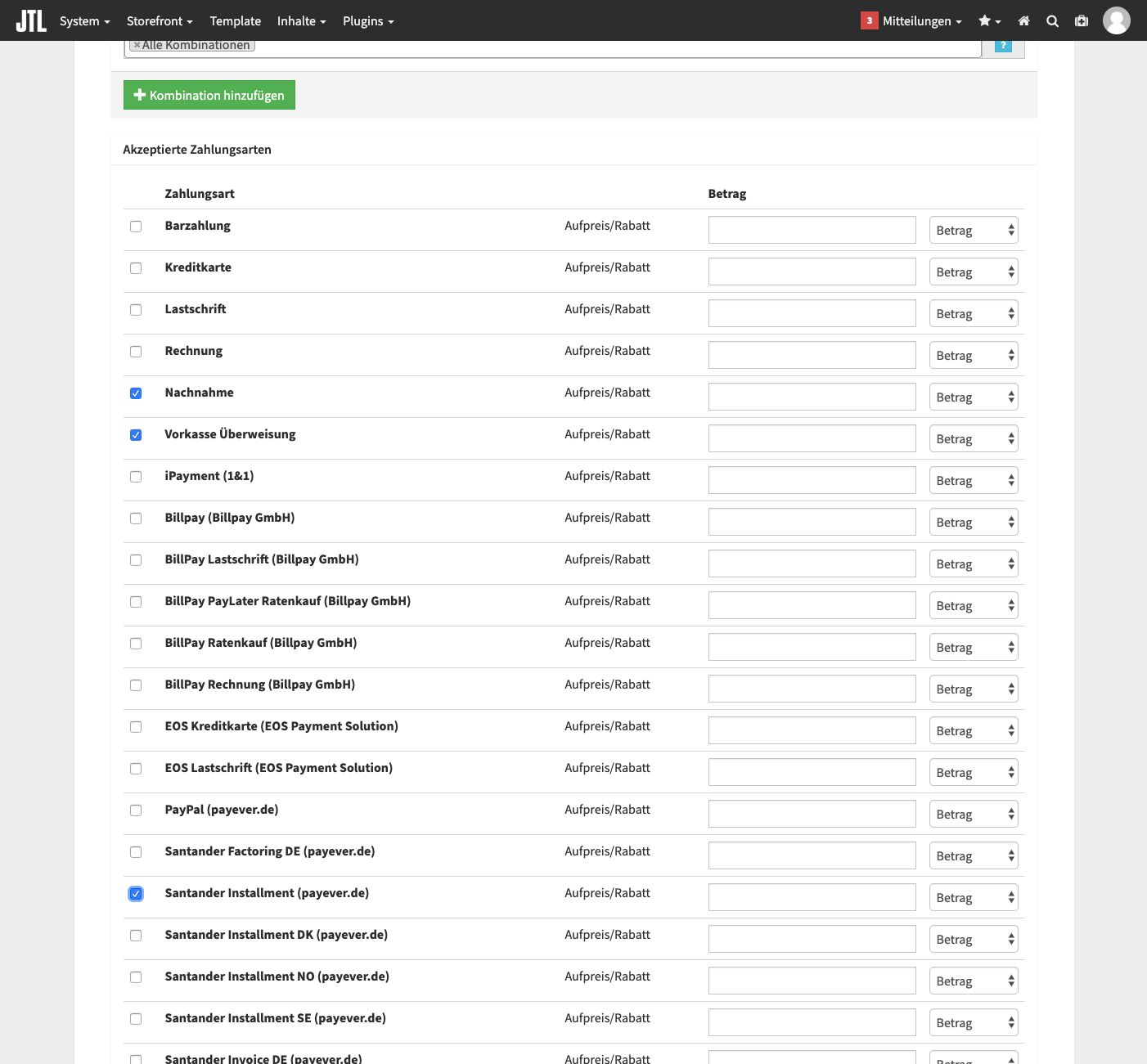This screenshot has width=1147, height=1064.
Task: Open Betrag dropdown for Barzahlung
Action: 974,231
